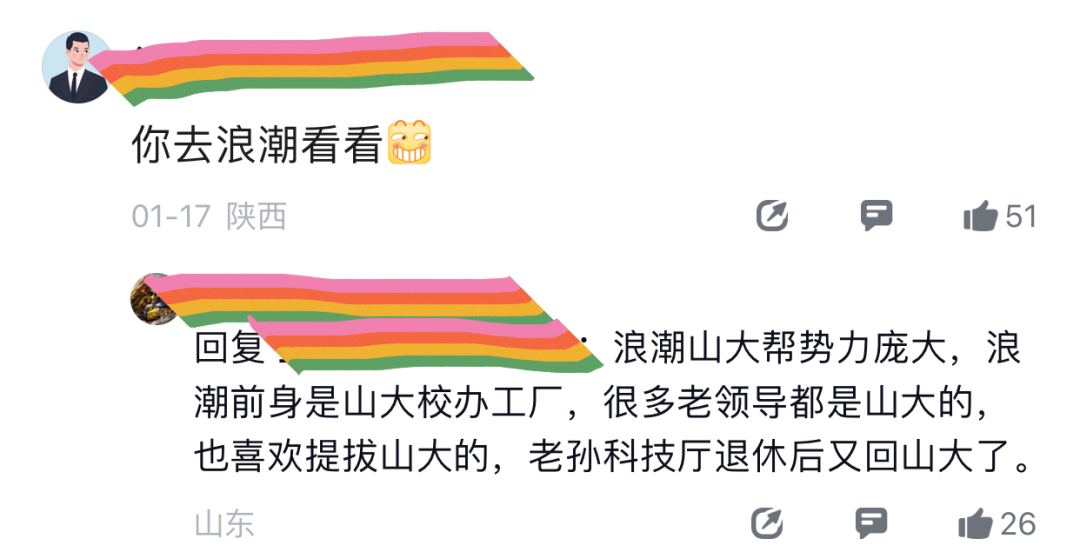1080x552 pixels.
Task: Open the suit-wearing commenter's avatar
Action: click(x=76, y=67)
